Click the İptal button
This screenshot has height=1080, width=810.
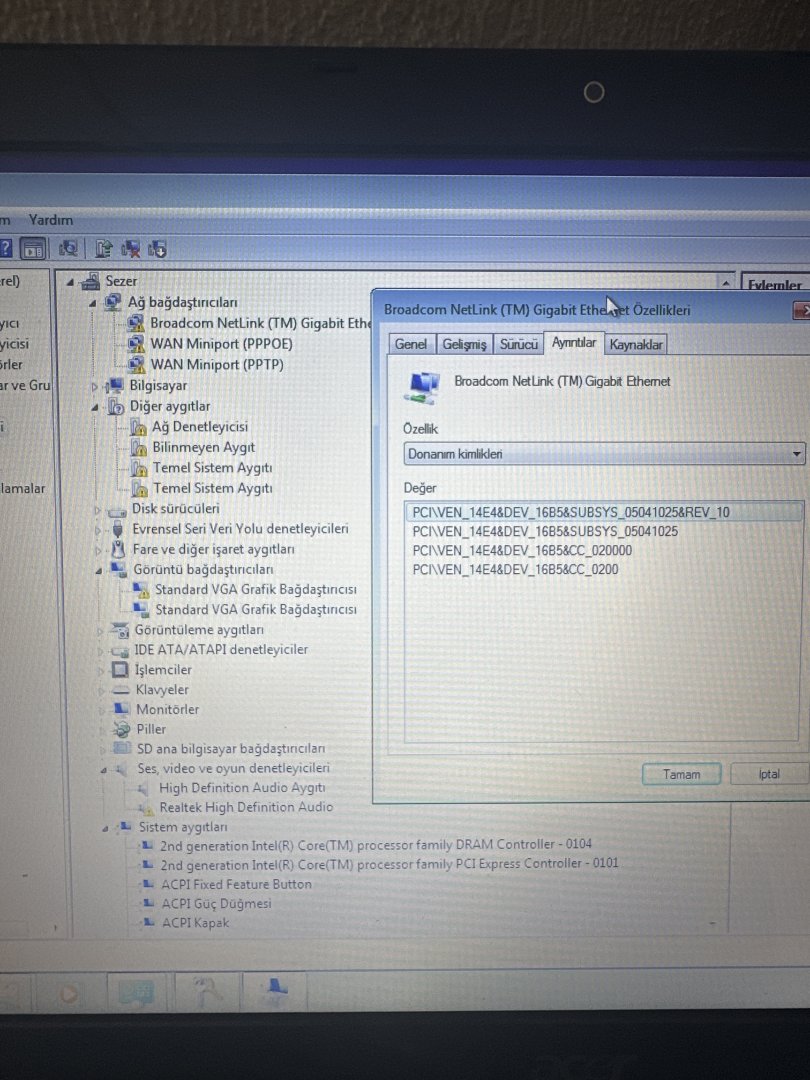(x=769, y=774)
